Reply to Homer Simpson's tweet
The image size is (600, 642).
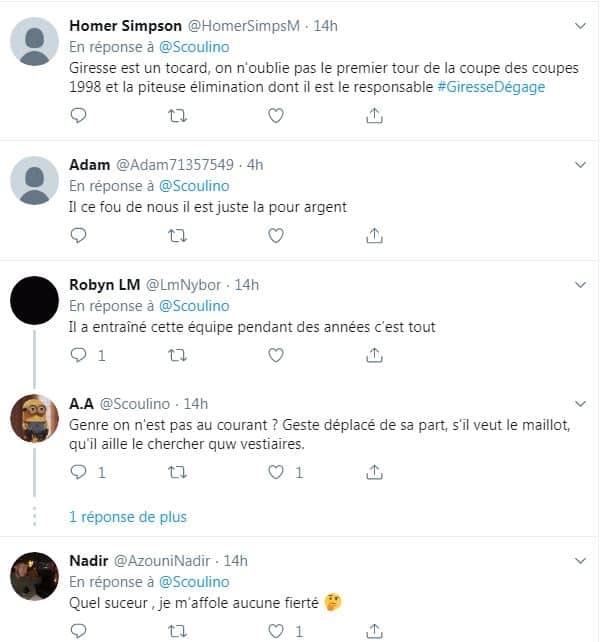(78, 115)
